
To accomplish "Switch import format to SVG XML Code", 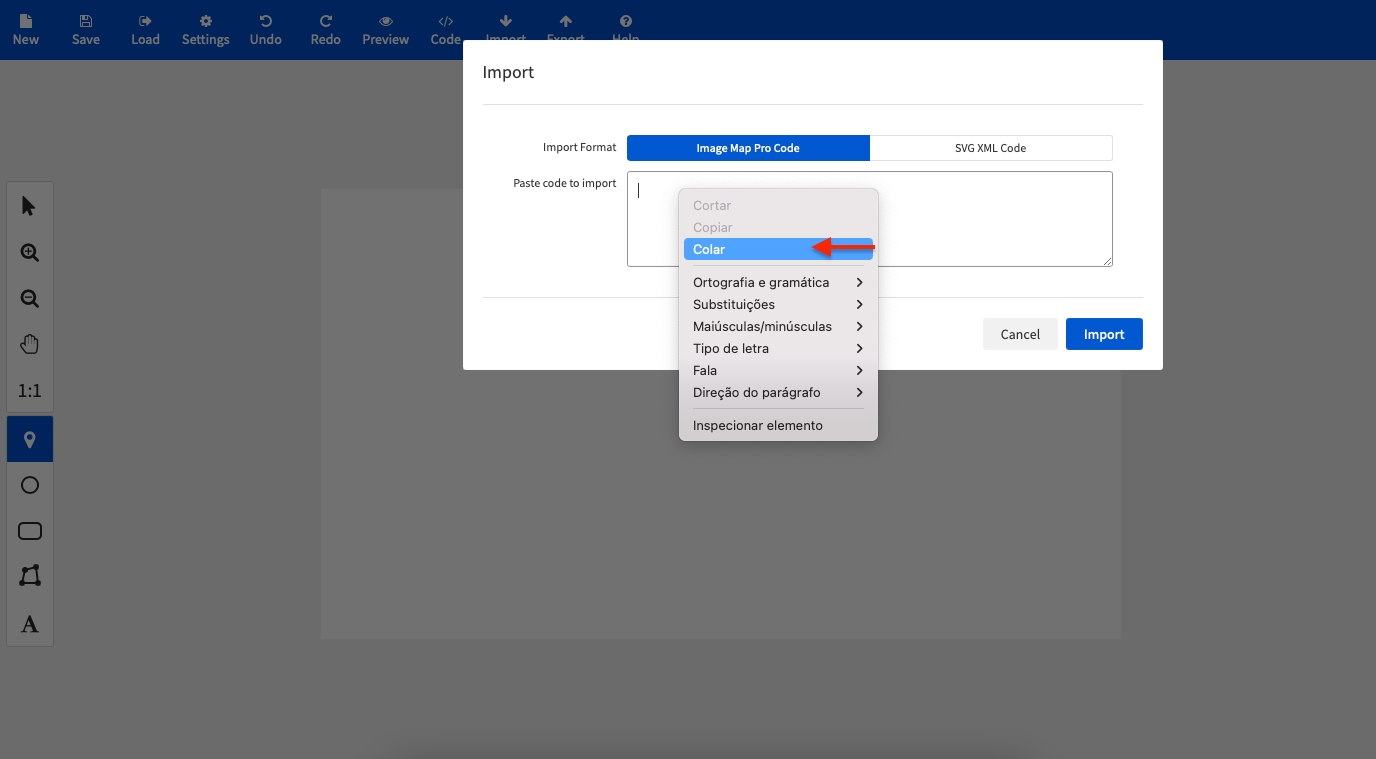I will 991,148.
